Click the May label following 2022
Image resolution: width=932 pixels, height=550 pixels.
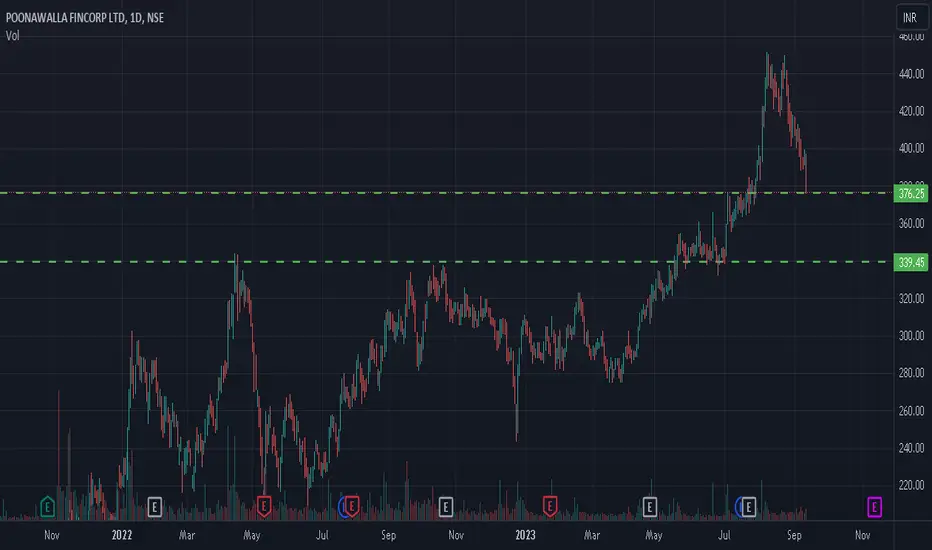click(252, 535)
